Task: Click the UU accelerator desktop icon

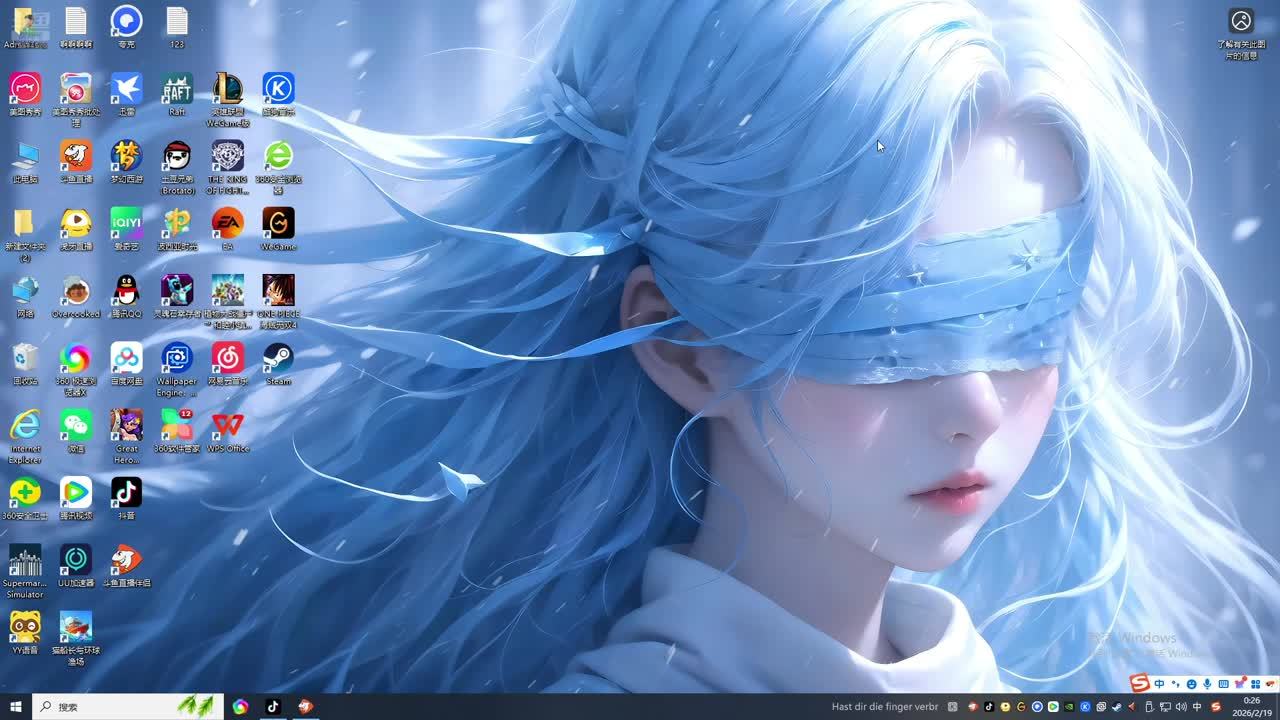Action: (x=76, y=561)
